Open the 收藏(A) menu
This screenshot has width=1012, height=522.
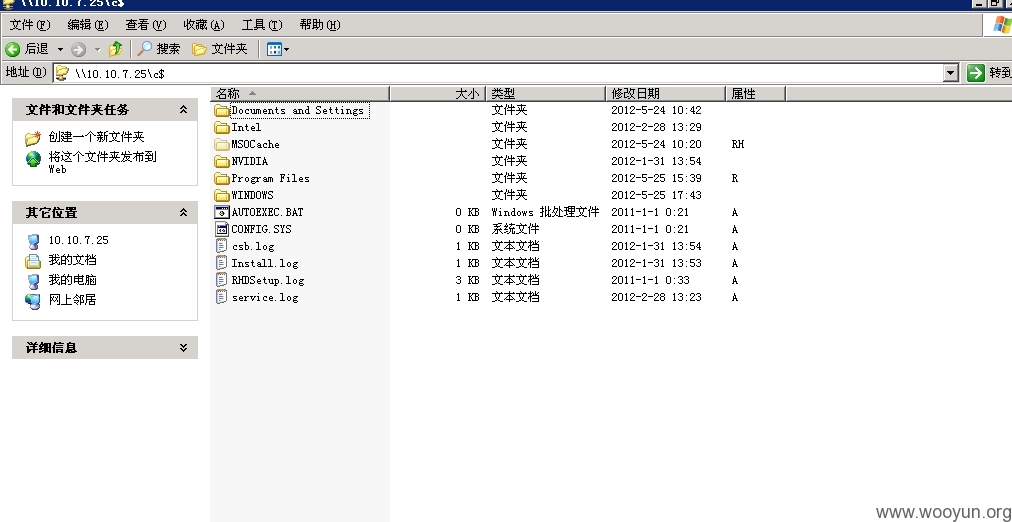[204, 25]
